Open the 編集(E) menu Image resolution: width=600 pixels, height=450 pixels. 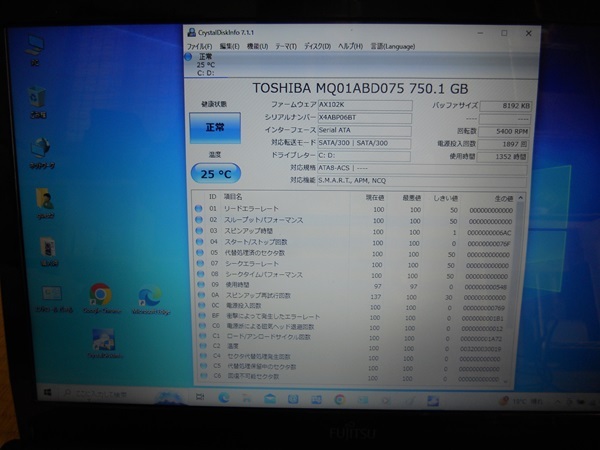tap(230, 46)
